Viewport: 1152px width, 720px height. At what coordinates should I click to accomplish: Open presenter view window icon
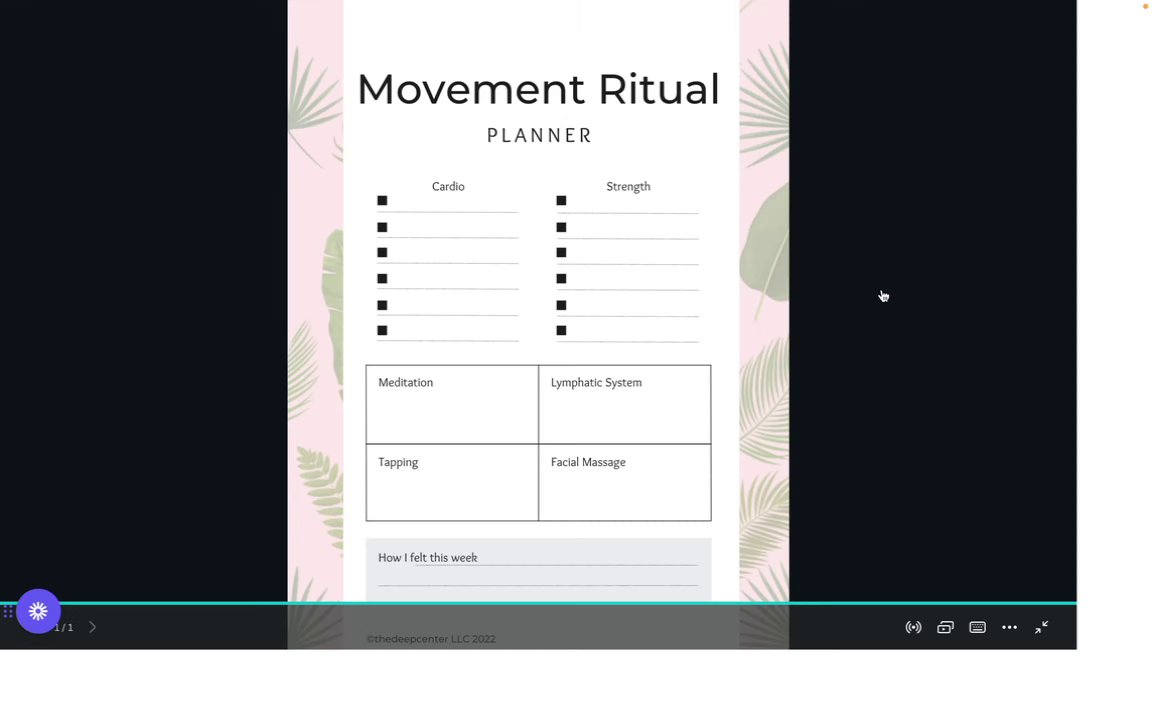(946, 627)
